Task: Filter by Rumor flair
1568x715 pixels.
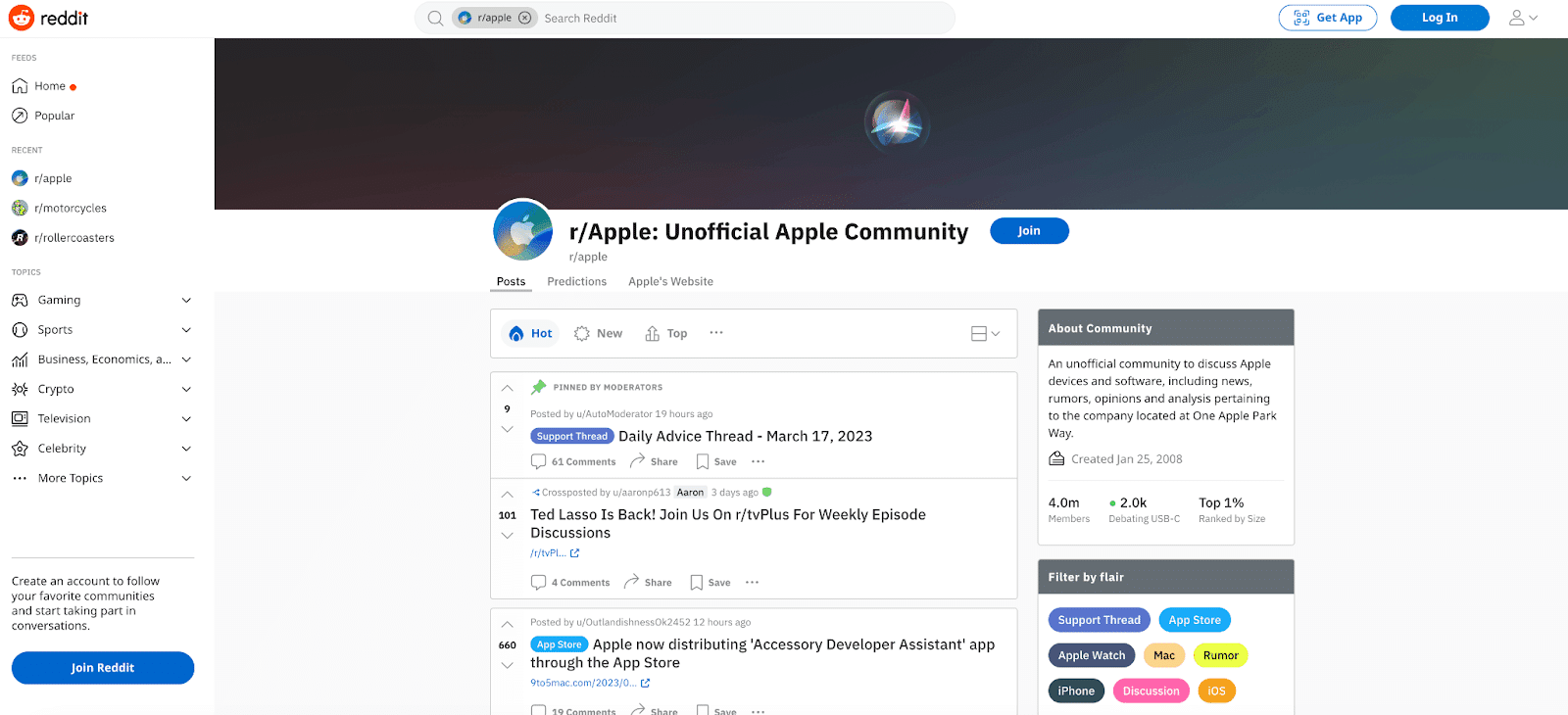Action: (x=1221, y=655)
